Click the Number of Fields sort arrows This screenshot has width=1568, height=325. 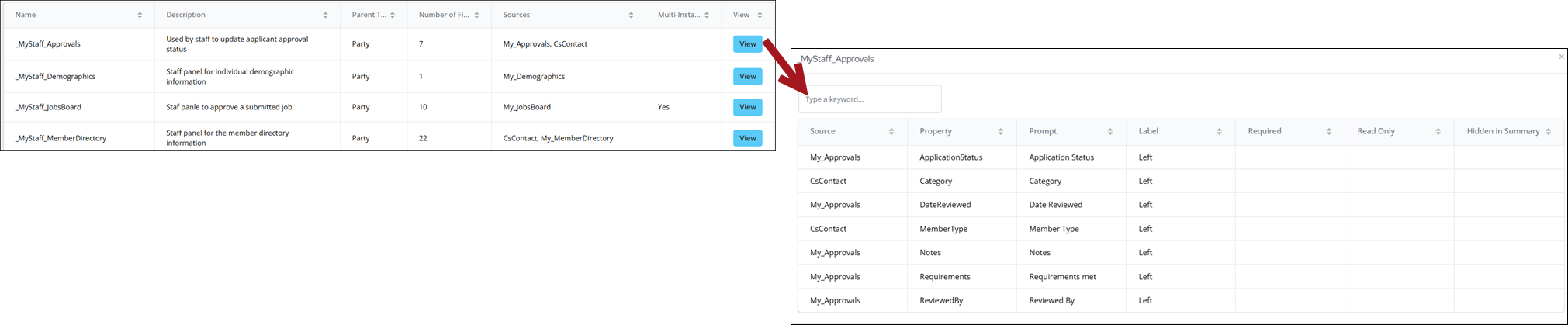click(x=476, y=16)
